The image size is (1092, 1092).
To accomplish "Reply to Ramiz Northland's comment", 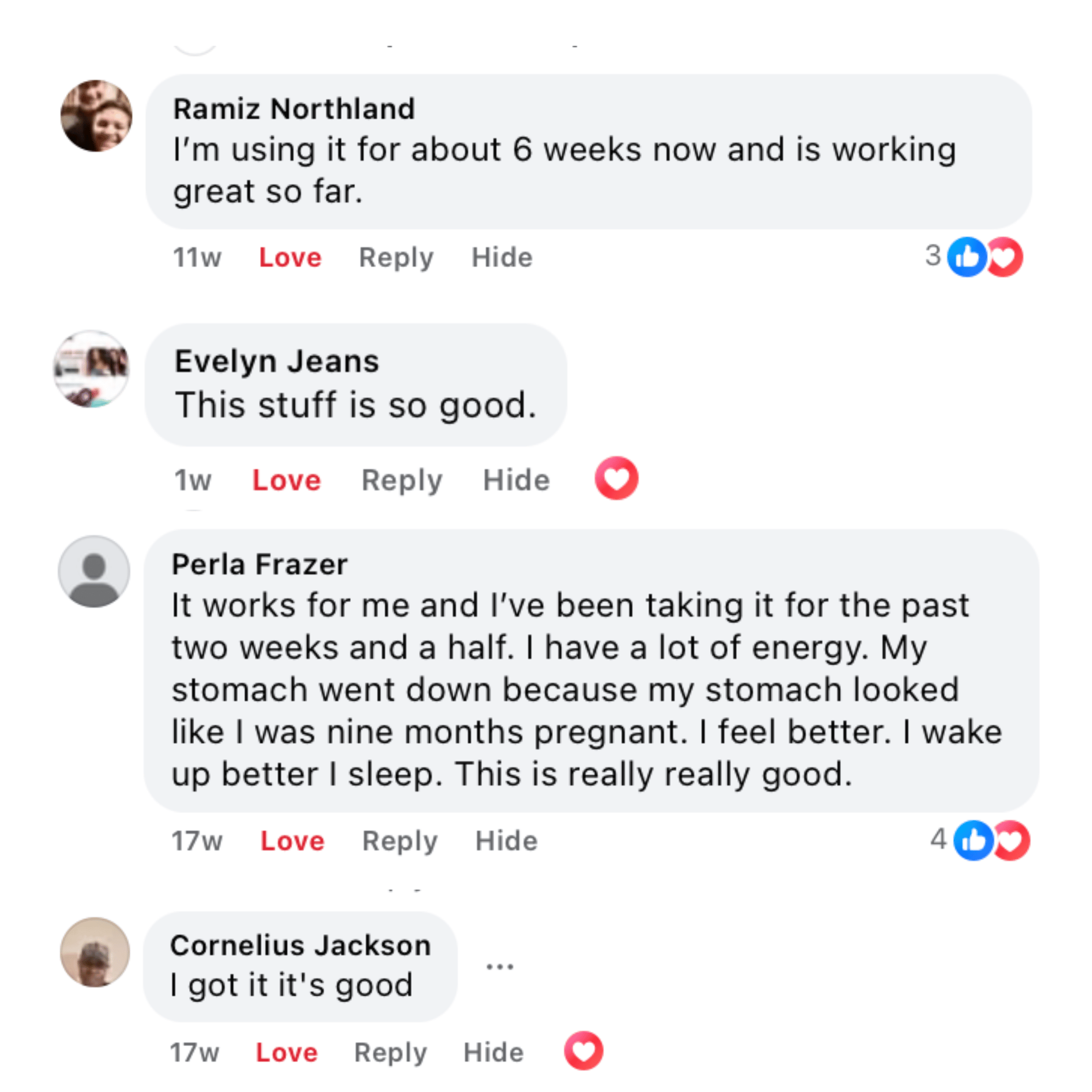I will (x=396, y=258).
